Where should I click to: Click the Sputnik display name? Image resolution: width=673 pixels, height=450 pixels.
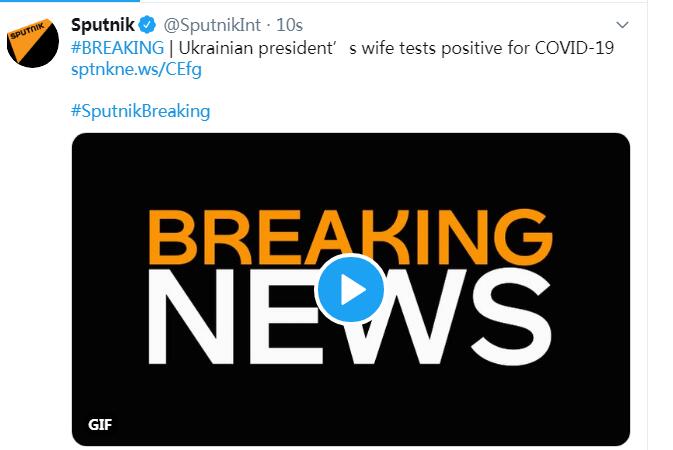tap(103, 25)
